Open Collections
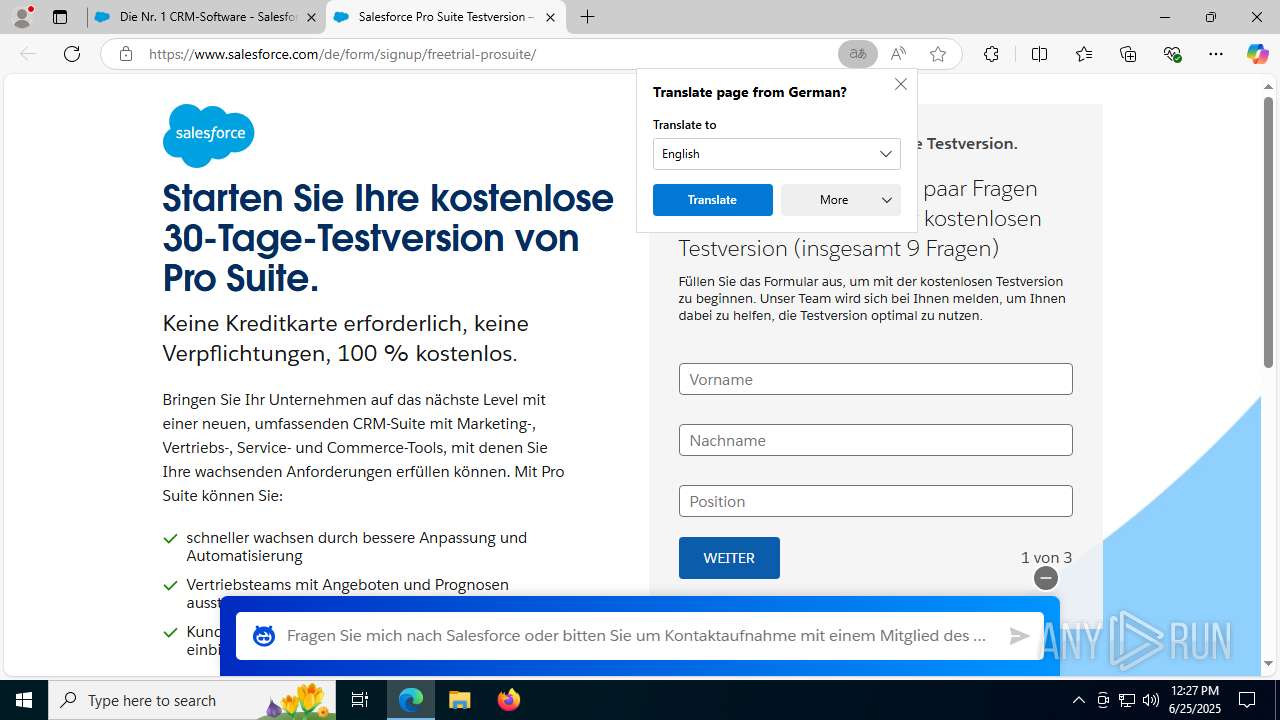 (1129, 54)
